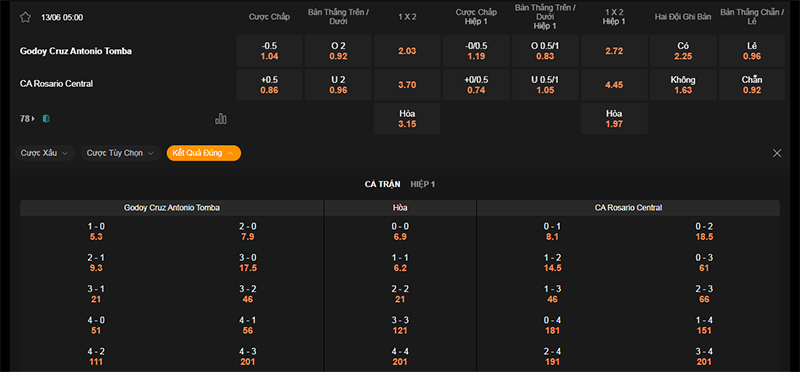Bet first-half U 0.5/1 at 1.05
The width and height of the screenshot is (800, 372).
(x=545, y=85)
